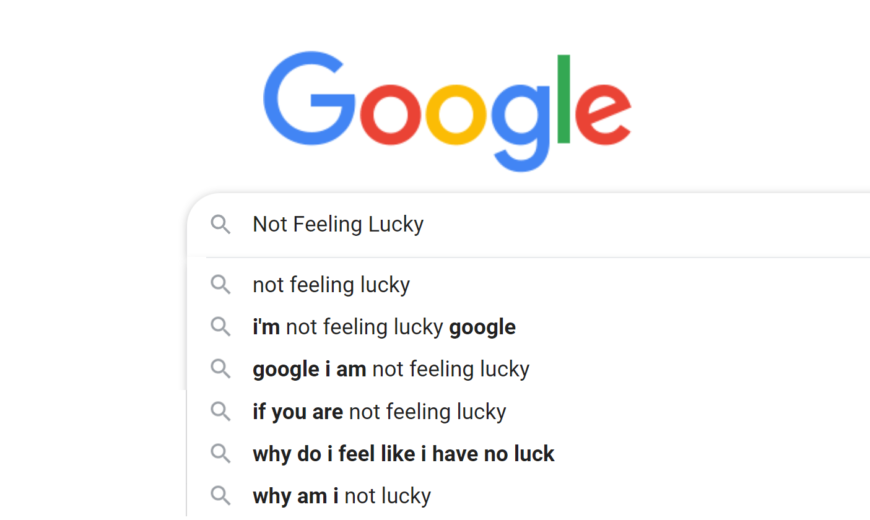Click the magnifier icon in the search box
Image resolution: width=870 pixels, height=520 pixels.
point(220,225)
